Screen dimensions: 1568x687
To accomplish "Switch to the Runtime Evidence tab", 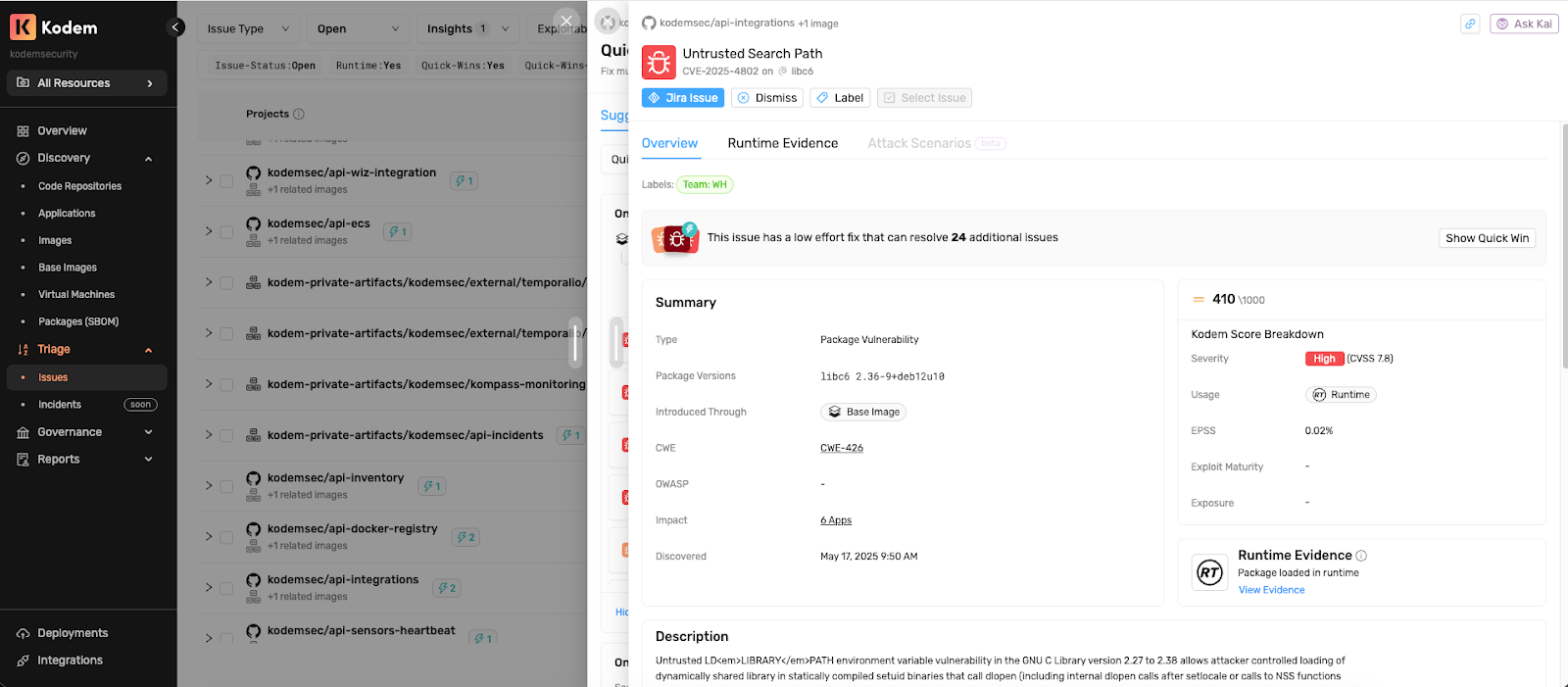I will coord(783,143).
